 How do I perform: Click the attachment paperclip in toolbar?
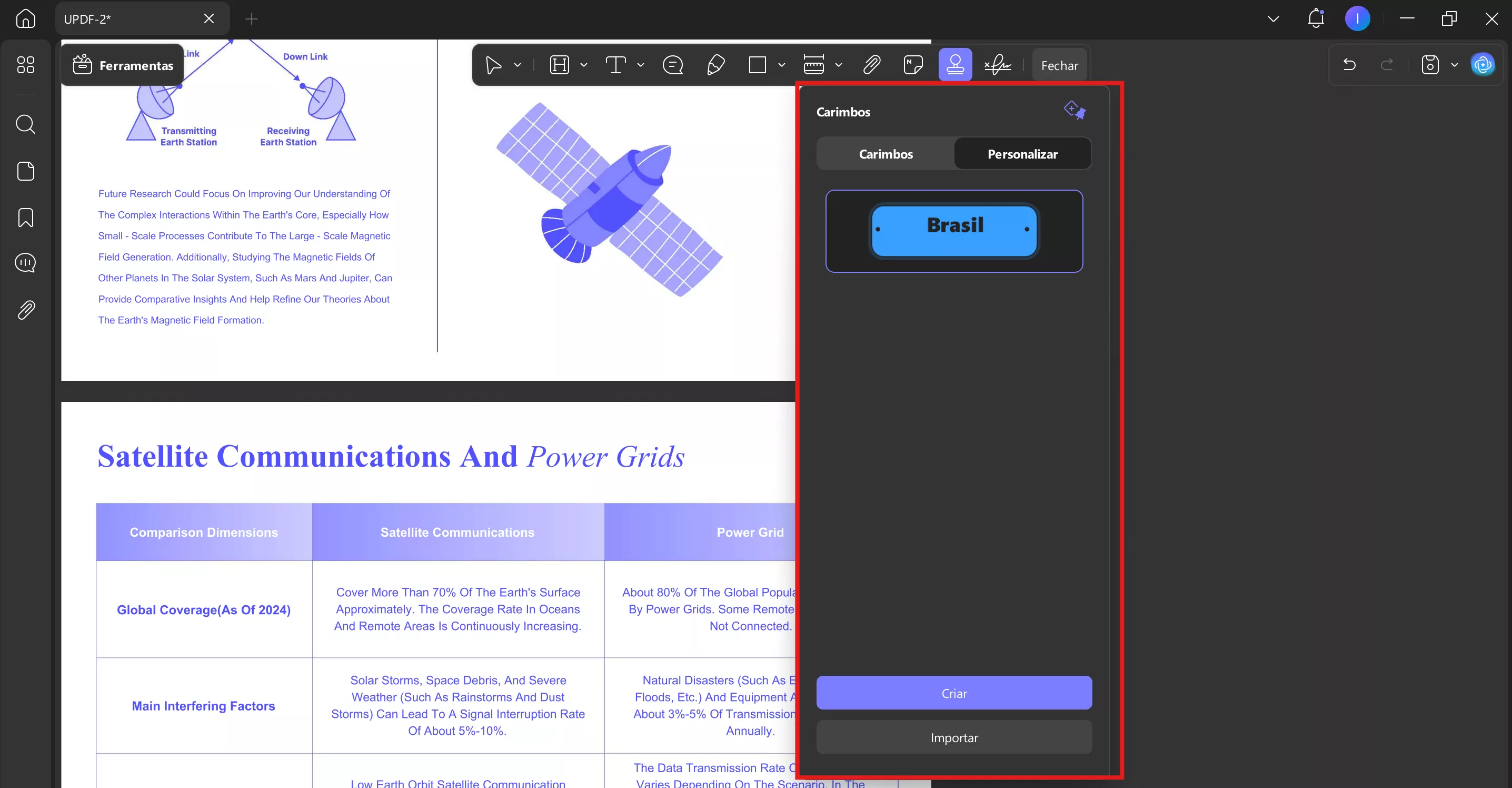pos(872,65)
